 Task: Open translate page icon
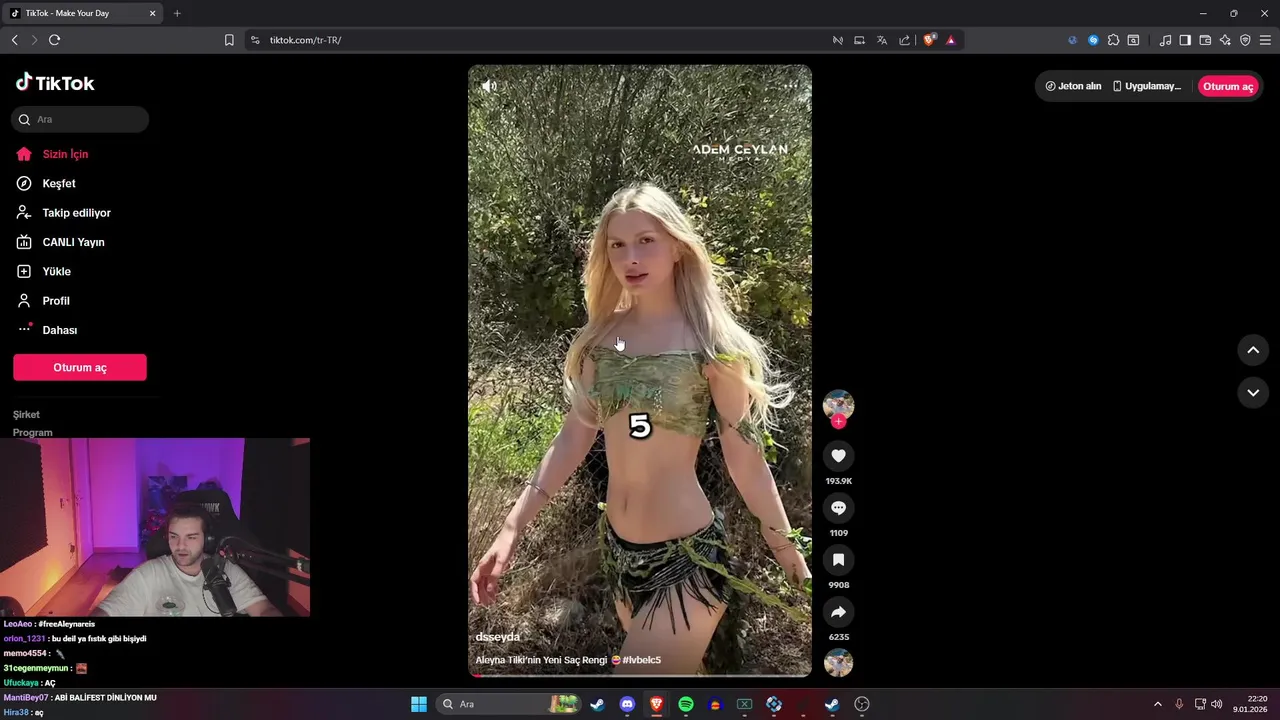click(882, 40)
